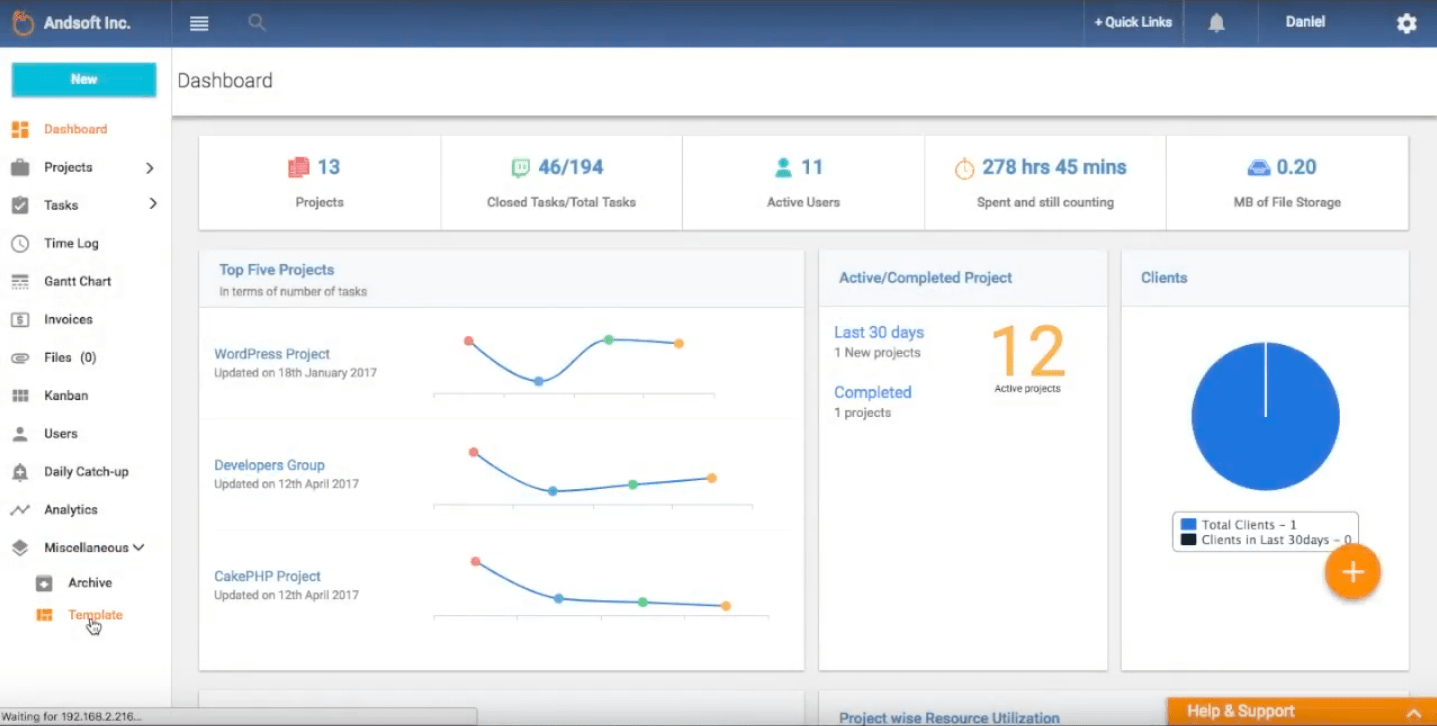Open the Developers Group link
The image size is (1437, 726).
[x=269, y=465]
